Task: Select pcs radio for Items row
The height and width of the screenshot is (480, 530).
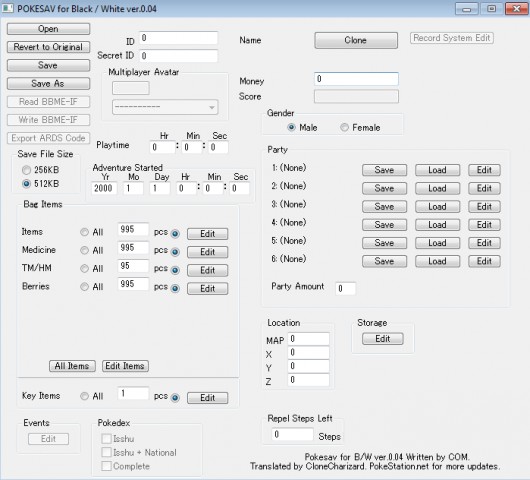Action: (175, 234)
